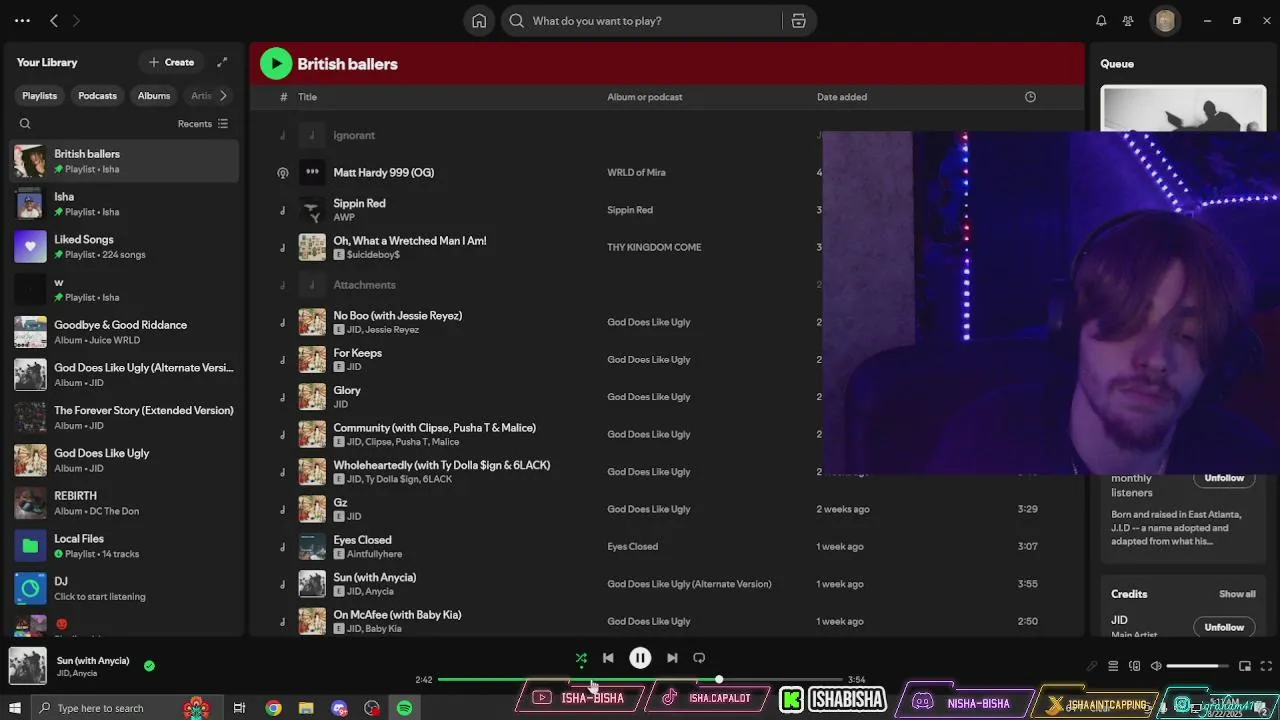Open Aintfullyhere artist link
The width and height of the screenshot is (1280, 720).
point(374,554)
